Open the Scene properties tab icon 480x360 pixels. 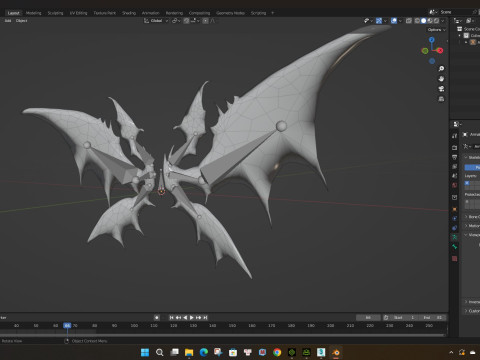(x=455, y=176)
